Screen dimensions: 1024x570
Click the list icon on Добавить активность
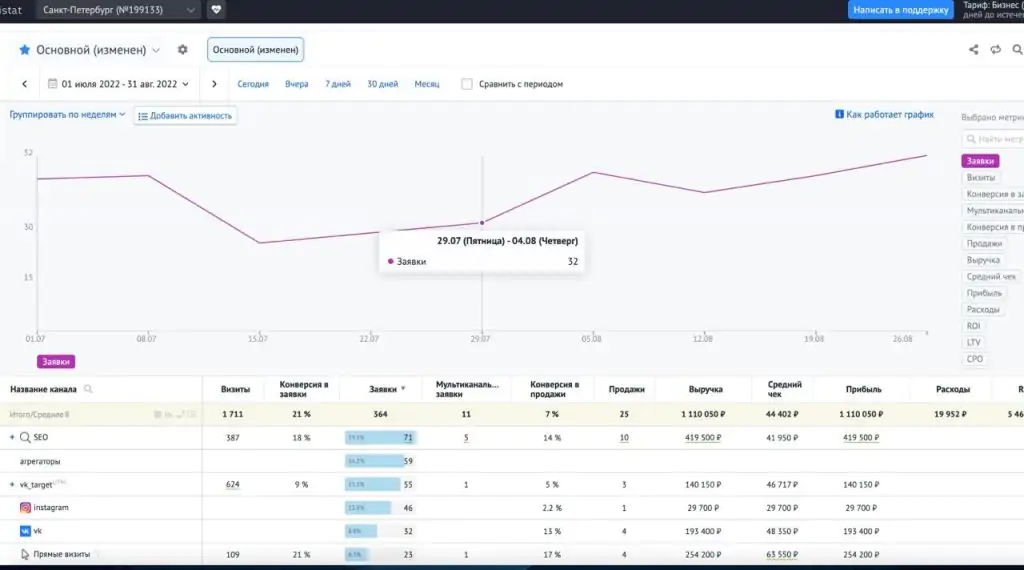pyautogui.click(x=143, y=116)
